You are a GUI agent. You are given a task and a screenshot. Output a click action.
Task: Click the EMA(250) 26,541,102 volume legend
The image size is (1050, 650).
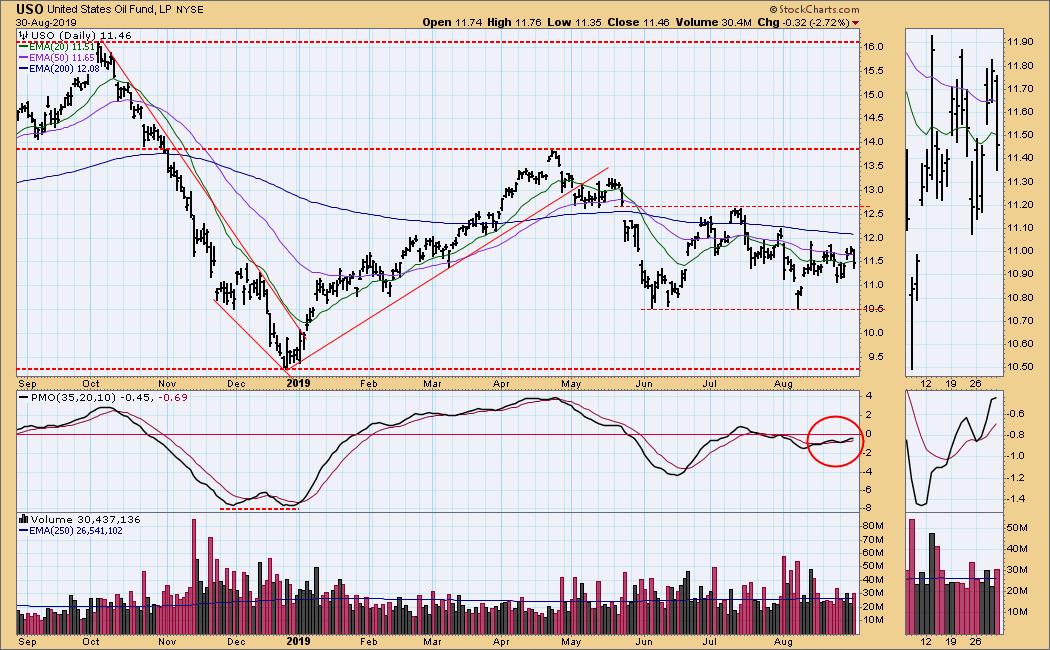coord(71,531)
